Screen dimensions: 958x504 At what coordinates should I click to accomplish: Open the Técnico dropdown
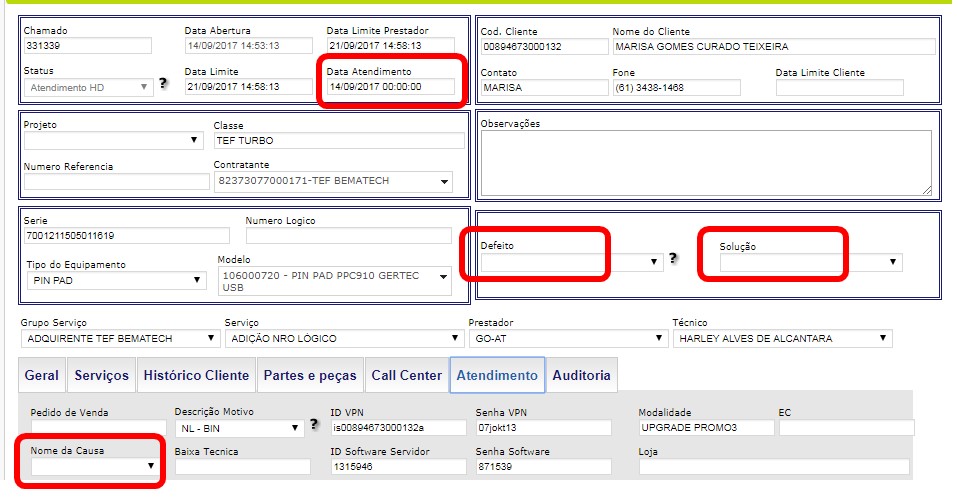click(x=781, y=338)
